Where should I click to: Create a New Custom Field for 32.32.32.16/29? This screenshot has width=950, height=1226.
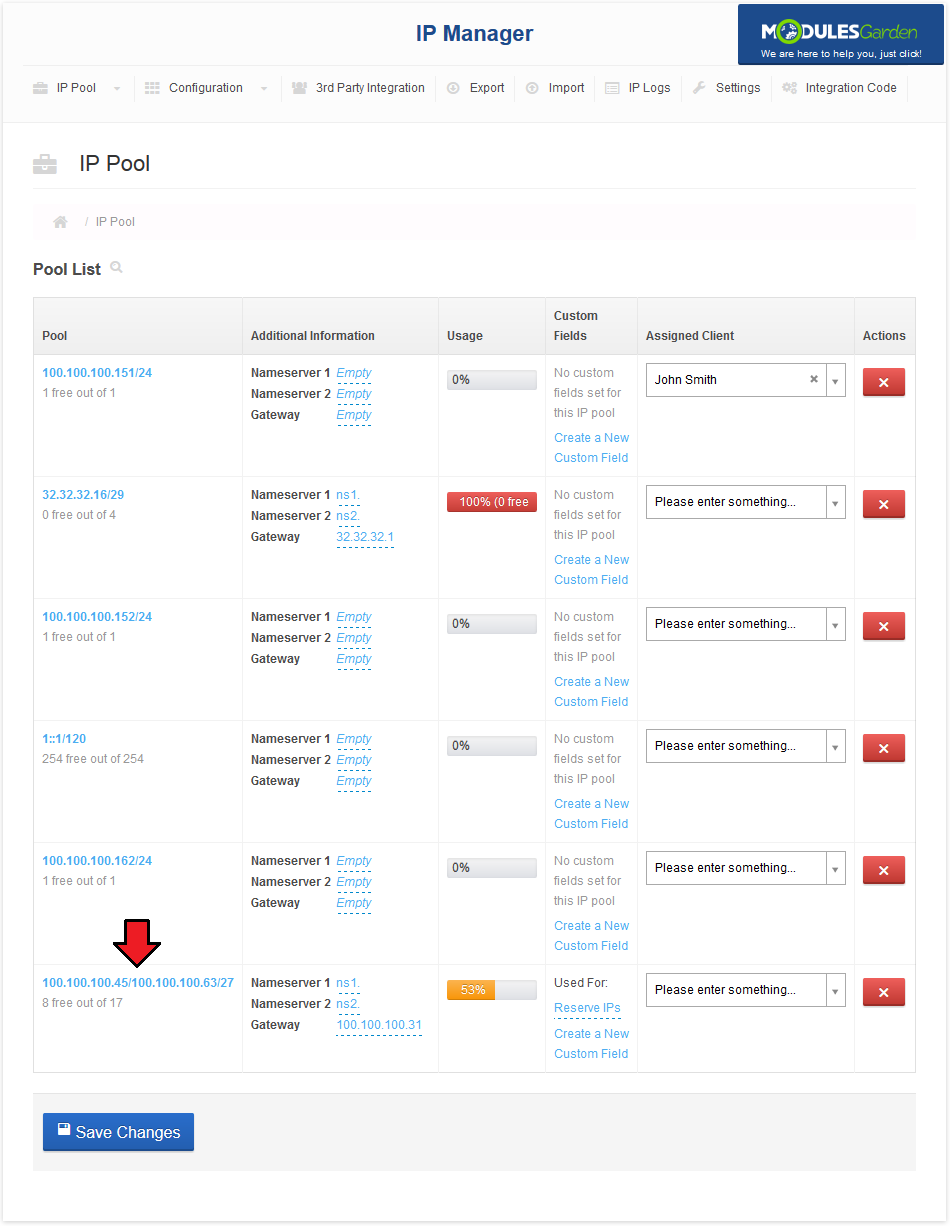591,570
